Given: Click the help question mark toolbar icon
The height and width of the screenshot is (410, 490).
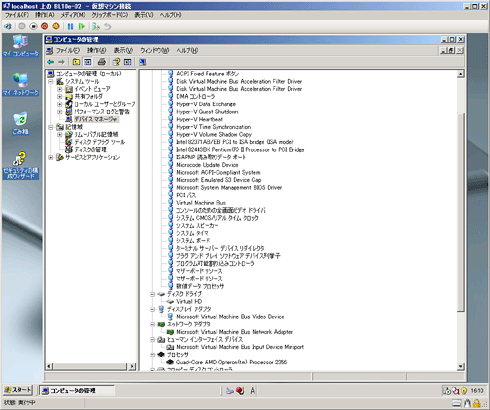Looking at the screenshot, I should [x=116, y=62].
